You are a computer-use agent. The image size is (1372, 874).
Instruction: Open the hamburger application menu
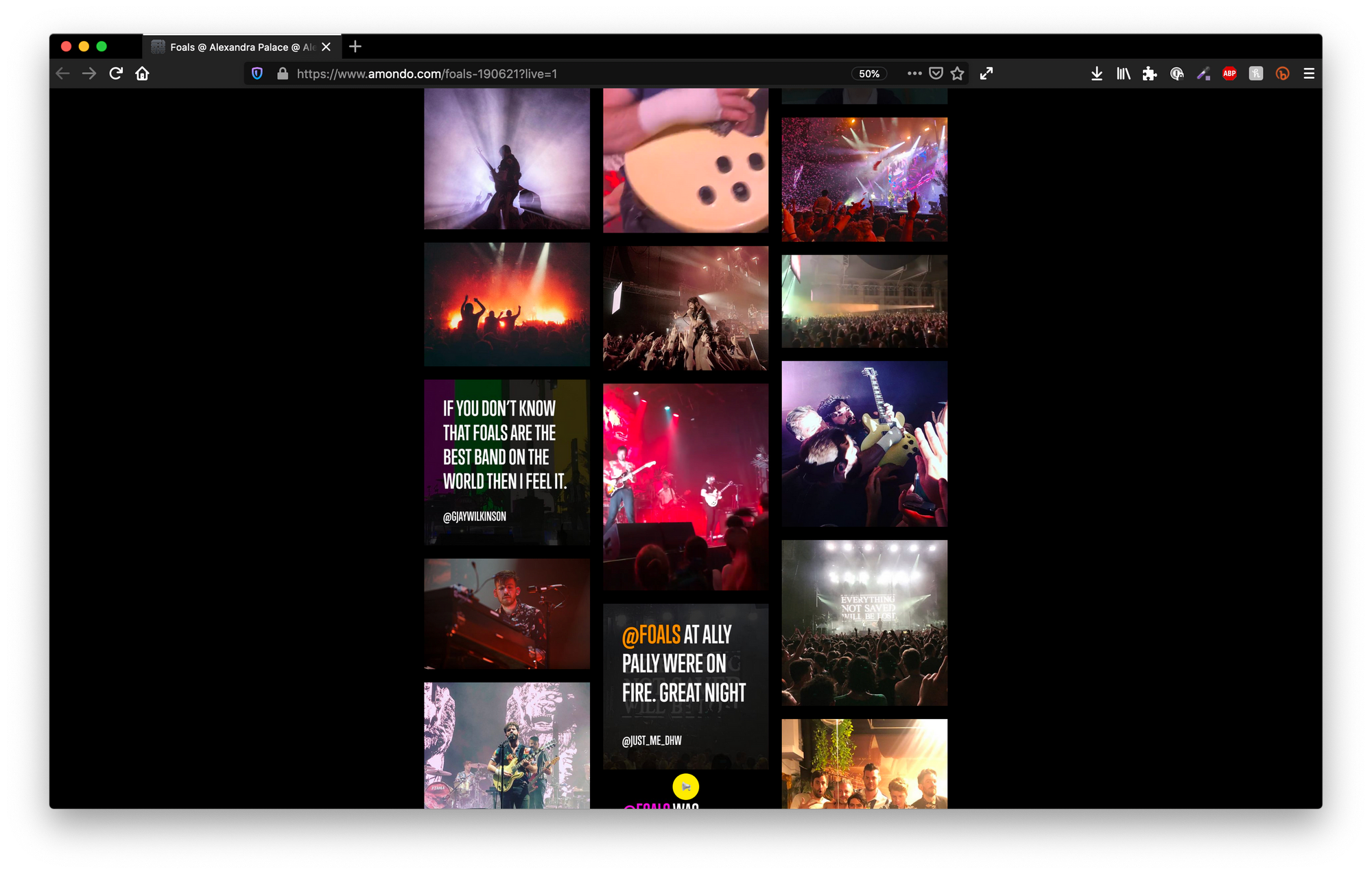point(1309,73)
